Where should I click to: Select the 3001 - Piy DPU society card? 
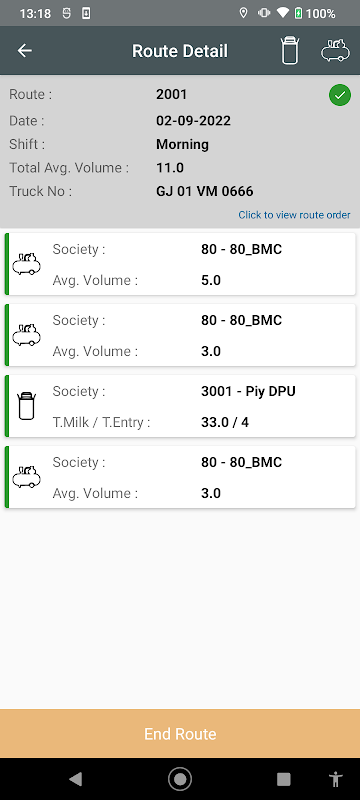pyautogui.click(x=180, y=406)
